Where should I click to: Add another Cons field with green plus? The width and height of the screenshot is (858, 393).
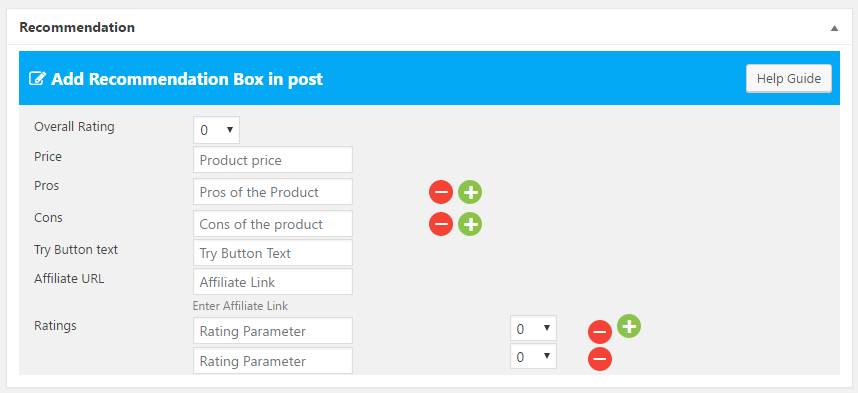coord(470,224)
